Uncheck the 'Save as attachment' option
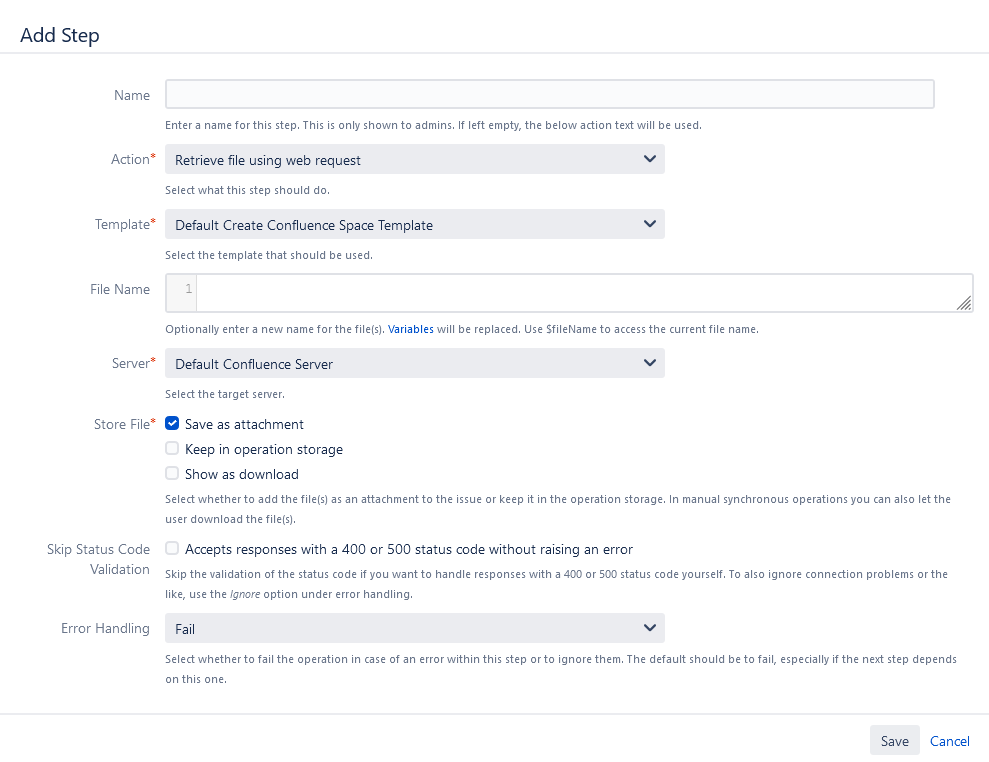Viewport: 989px width, 762px height. (171, 423)
